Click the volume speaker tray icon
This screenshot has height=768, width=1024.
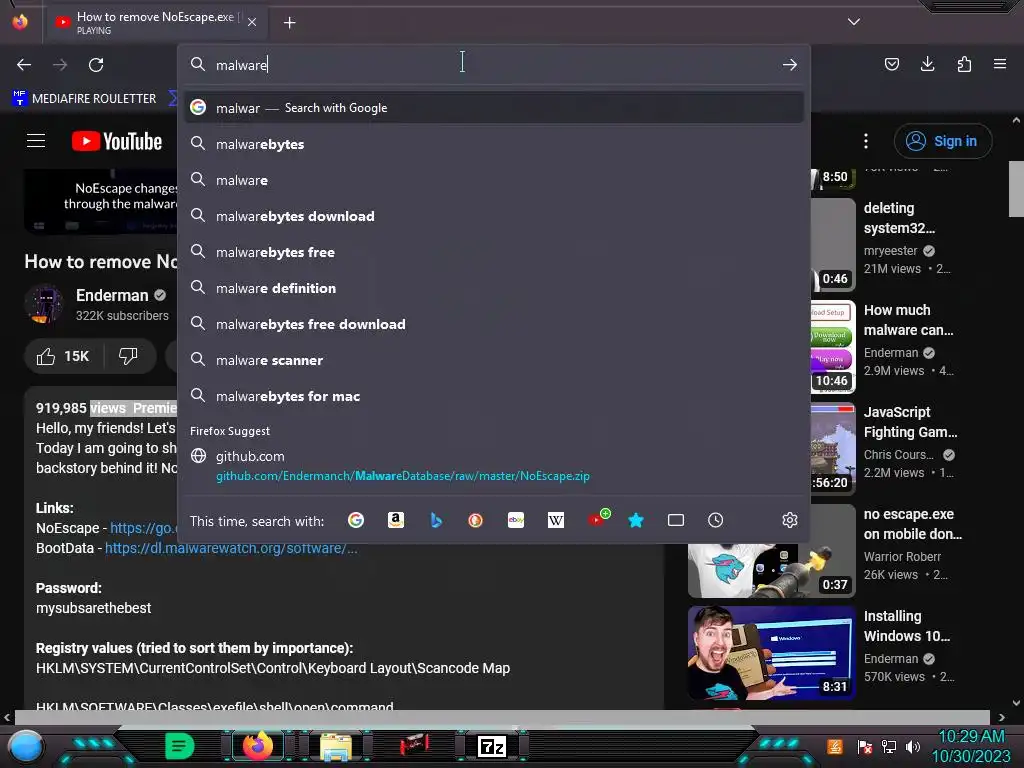(913, 746)
